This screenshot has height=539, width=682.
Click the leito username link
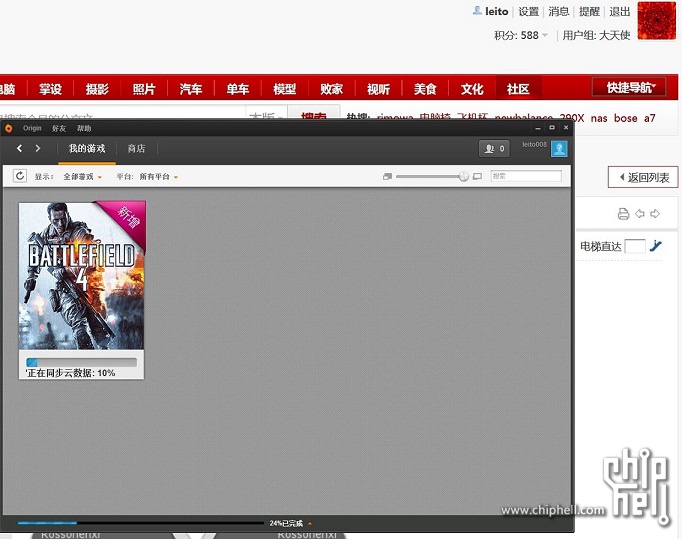coord(497,12)
